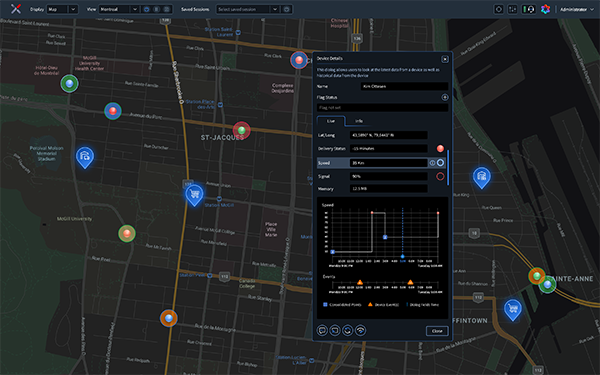Open the Select saved session combo box
Image resolution: width=600 pixels, height=375 pixels.
tap(248, 9)
